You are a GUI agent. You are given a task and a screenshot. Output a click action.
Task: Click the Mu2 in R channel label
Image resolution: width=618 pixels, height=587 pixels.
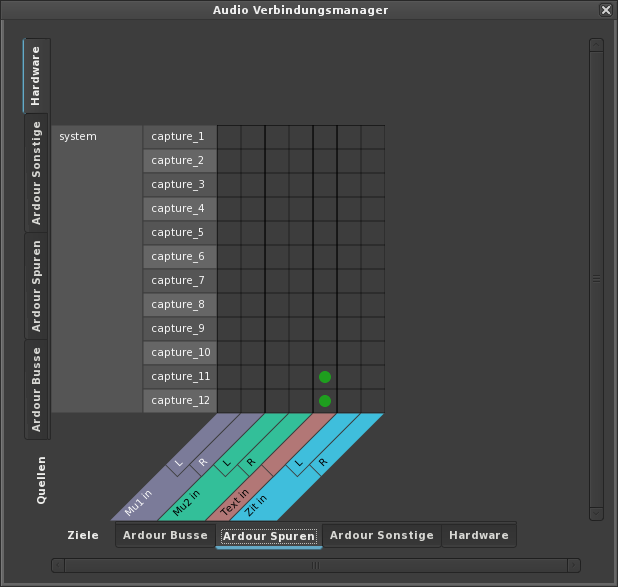[251, 462]
